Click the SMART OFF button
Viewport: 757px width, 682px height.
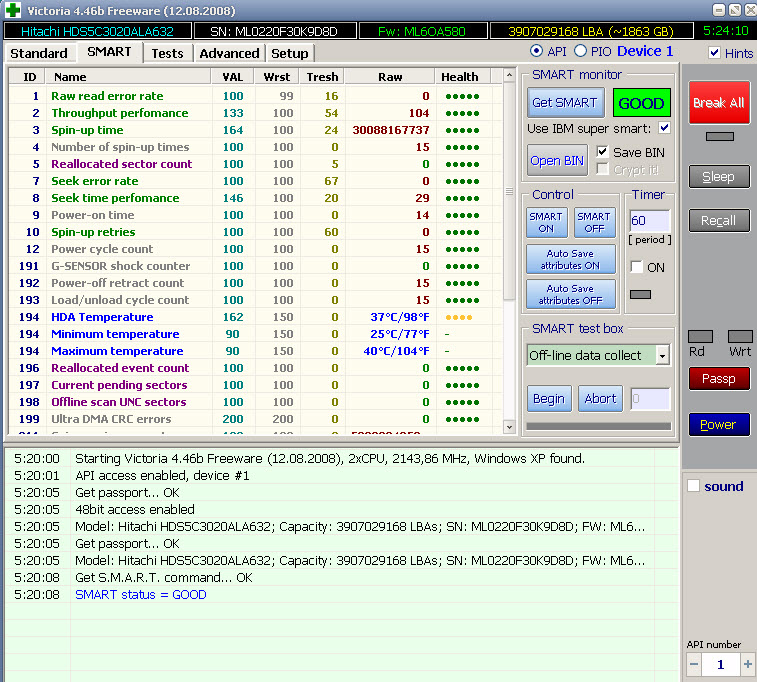[595, 223]
